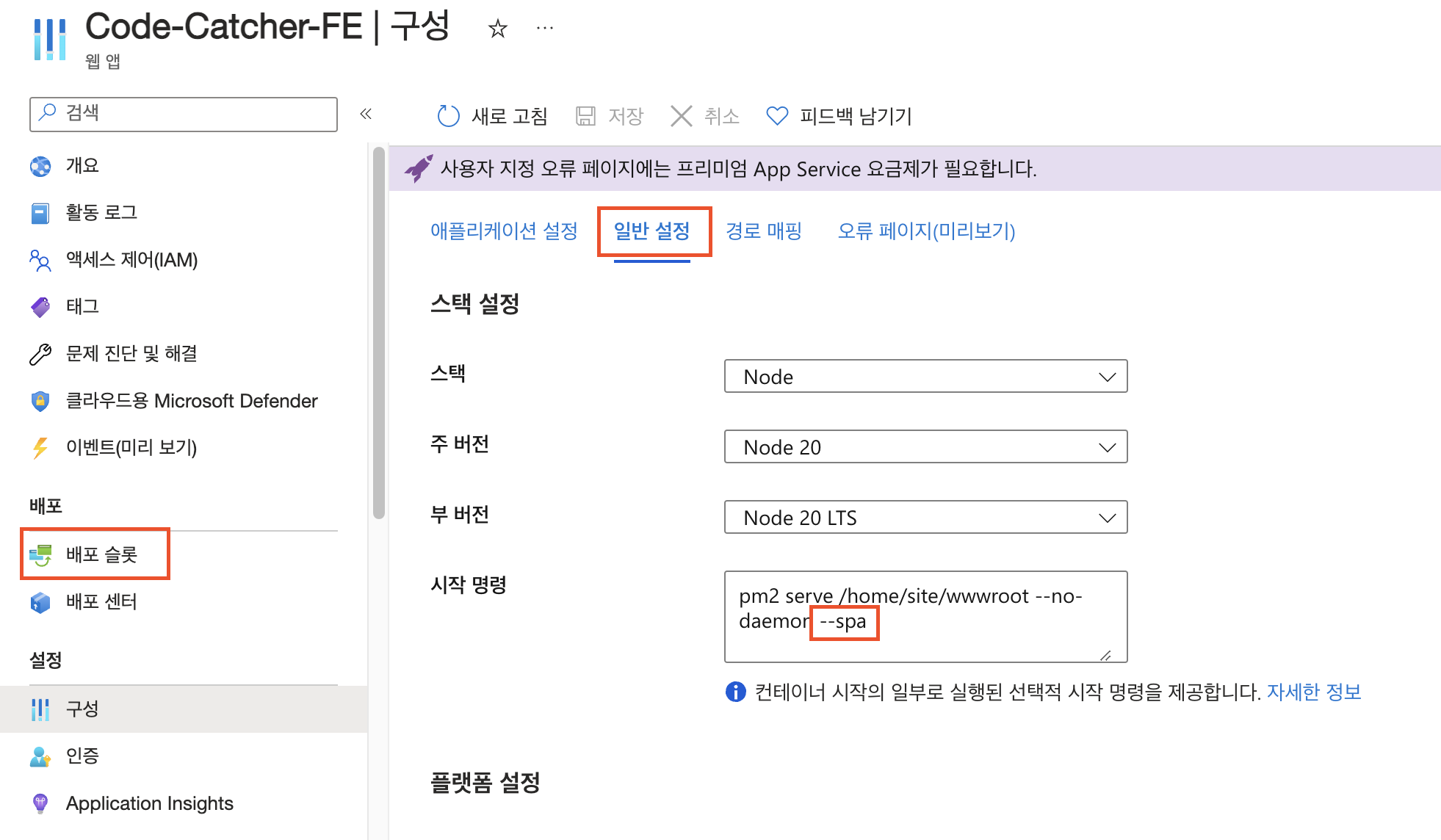Click the start command resize handle
1441x840 pixels.
coord(1105,655)
